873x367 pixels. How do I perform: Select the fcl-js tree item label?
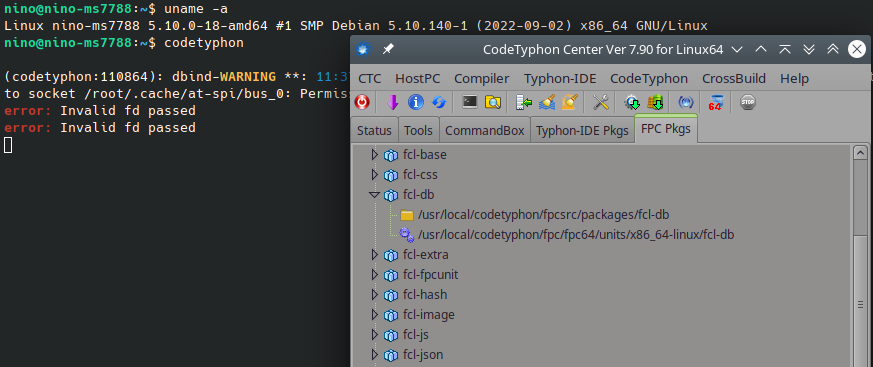pos(415,335)
